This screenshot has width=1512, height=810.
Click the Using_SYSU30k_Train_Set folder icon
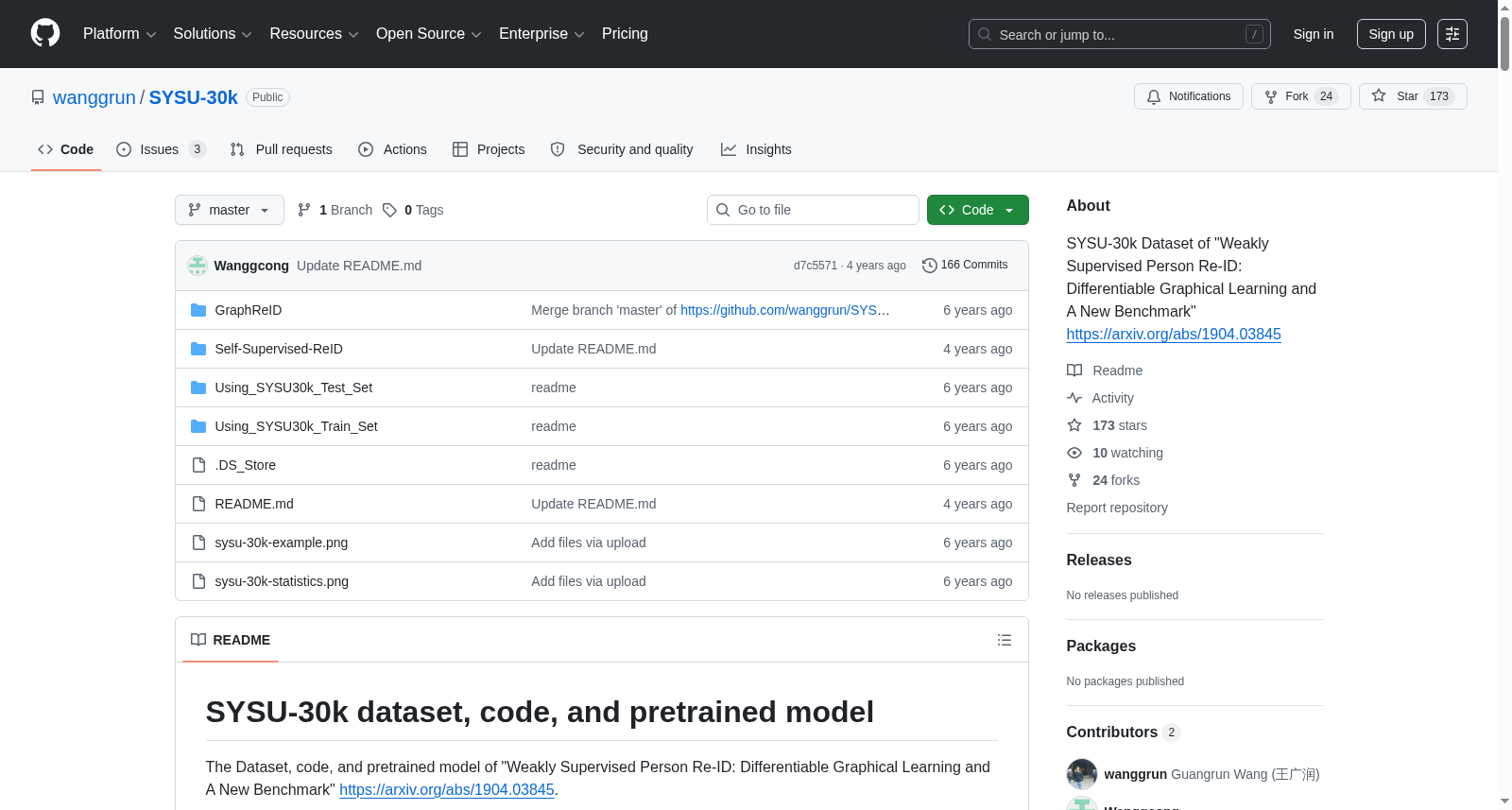click(x=198, y=426)
